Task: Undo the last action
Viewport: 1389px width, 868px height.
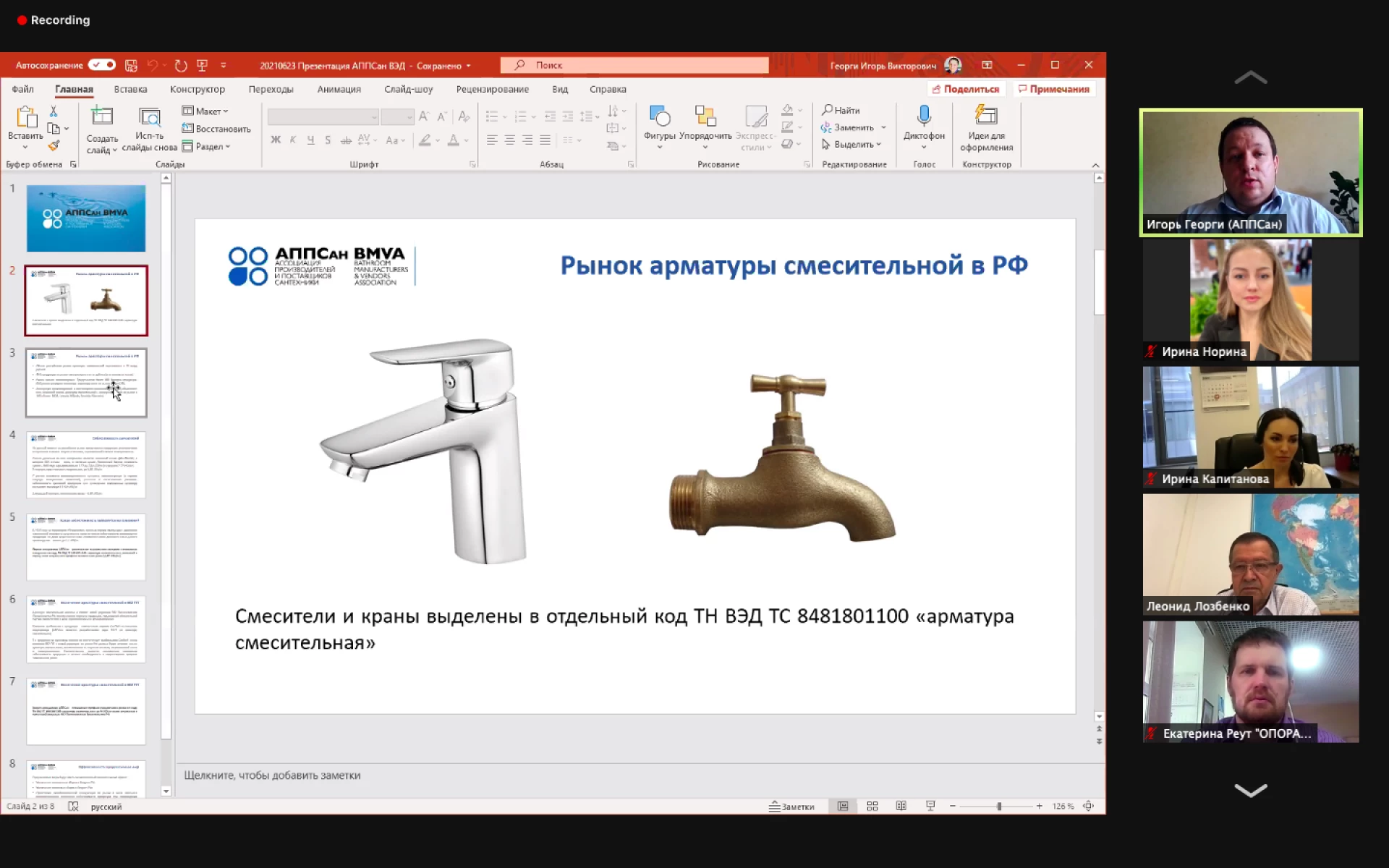Action: [152, 65]
